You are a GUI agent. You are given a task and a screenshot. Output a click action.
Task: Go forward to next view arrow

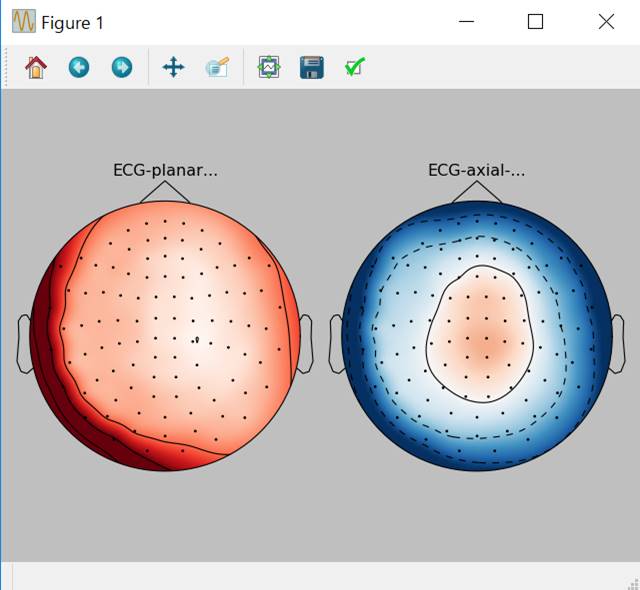(x=122, y=68)
